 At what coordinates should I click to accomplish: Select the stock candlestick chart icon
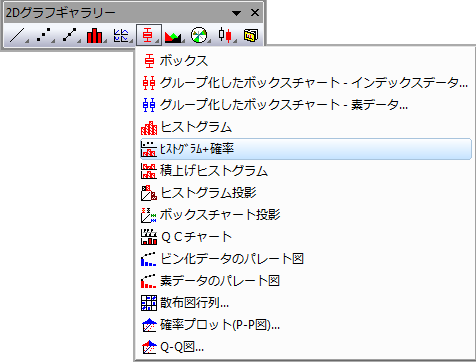coord(225,35)
